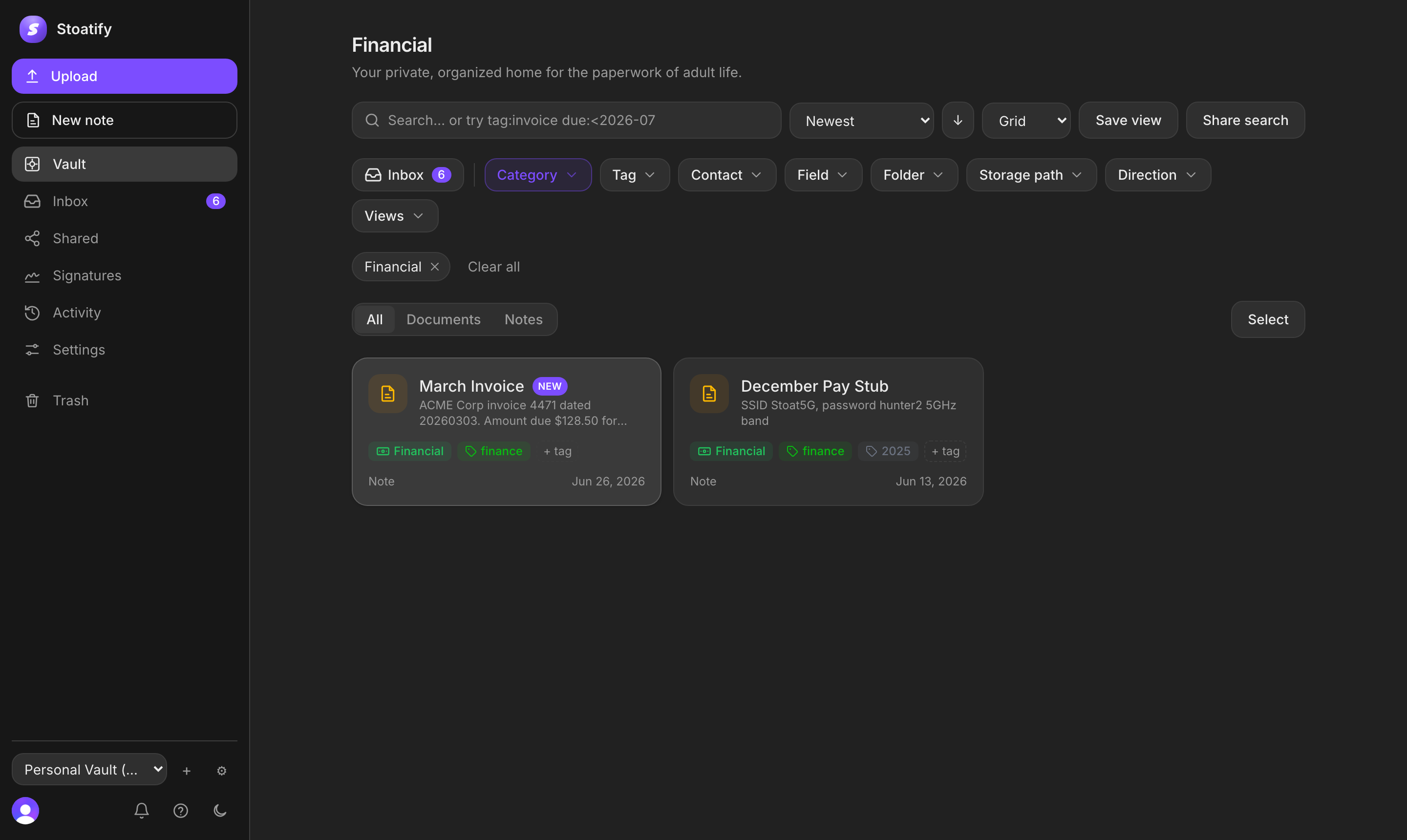The height and width of the screenshot is (840, 1407).
Task: Click the Jun 13, 2026 date
Action: (x=931, y=481)
